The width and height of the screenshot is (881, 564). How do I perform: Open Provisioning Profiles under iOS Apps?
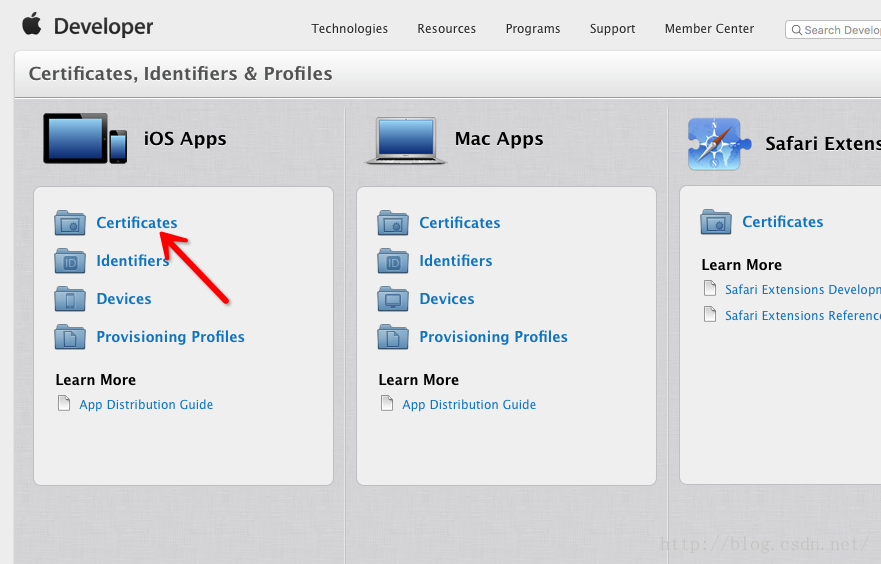pyautogui.click(x=170, y=337)
